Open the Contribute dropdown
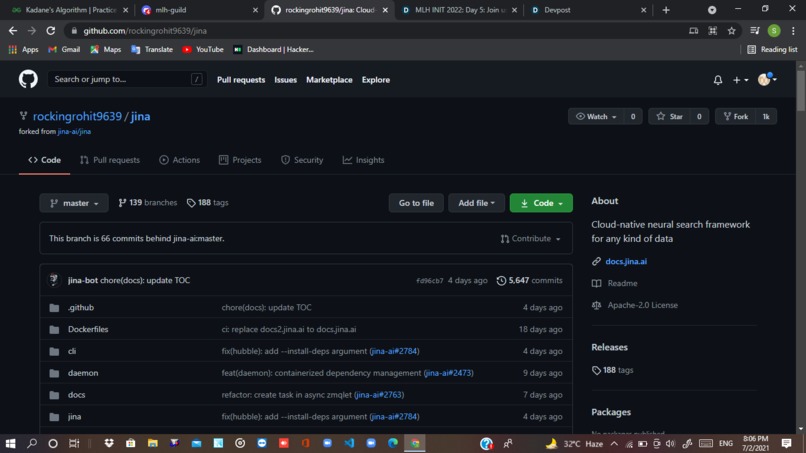The image size is (806, 453). [x=530, y=239]
